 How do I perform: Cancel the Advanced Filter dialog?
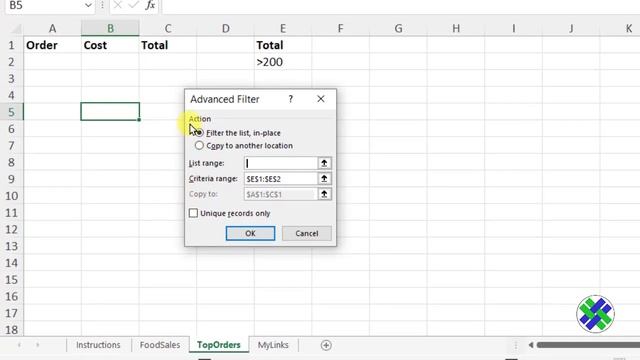click(x=307, y=233)
